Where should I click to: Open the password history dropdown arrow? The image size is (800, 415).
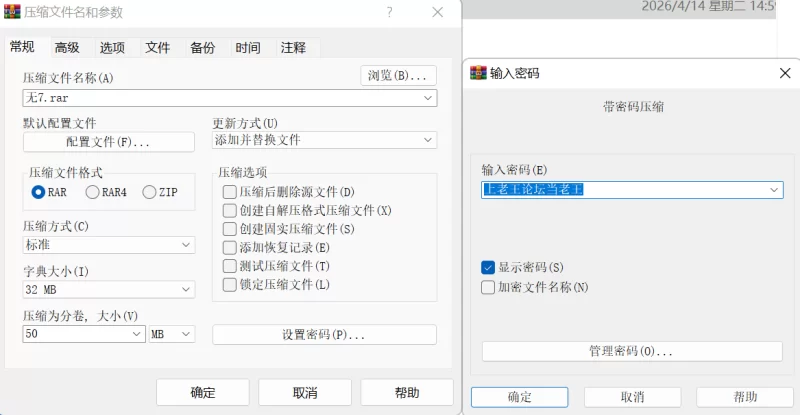(774, 190)
